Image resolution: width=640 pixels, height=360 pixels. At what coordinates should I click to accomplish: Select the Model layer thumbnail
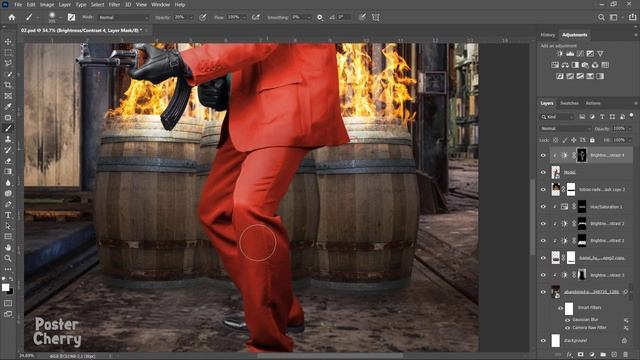556,172
